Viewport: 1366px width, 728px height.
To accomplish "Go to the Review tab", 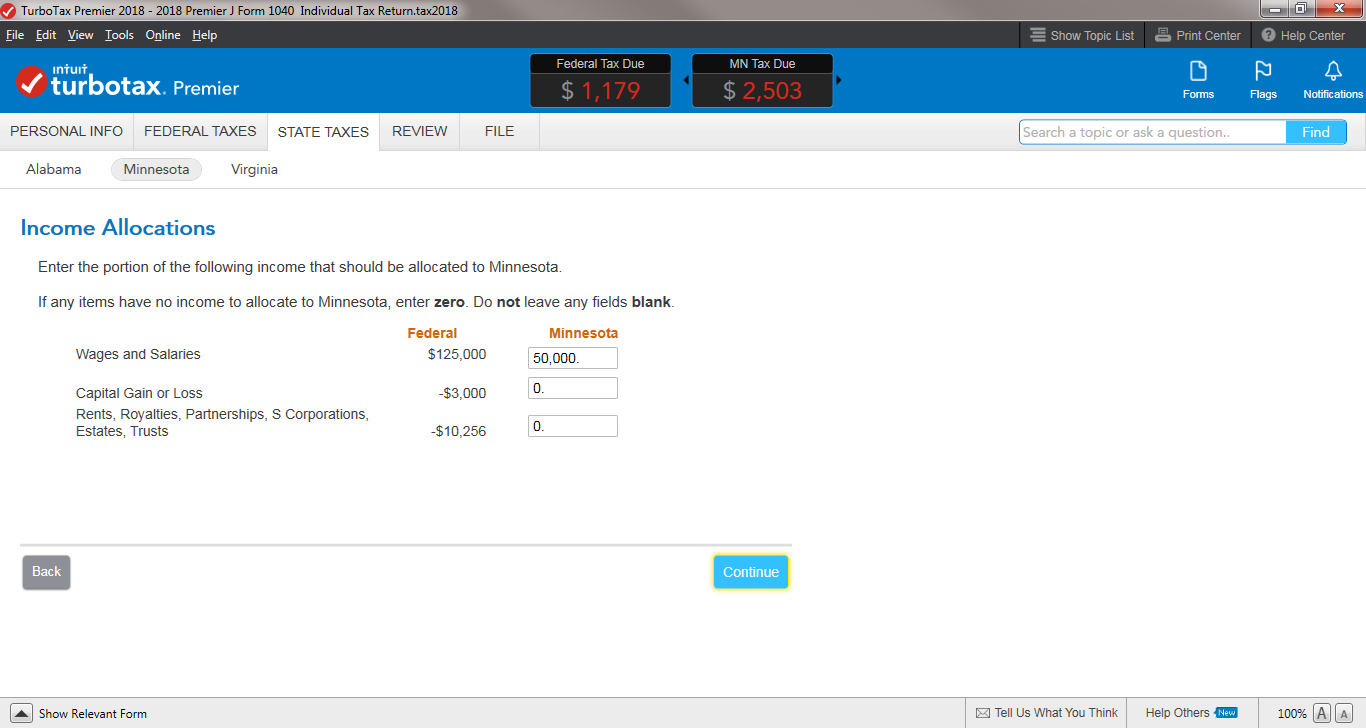I will point(420,131).
